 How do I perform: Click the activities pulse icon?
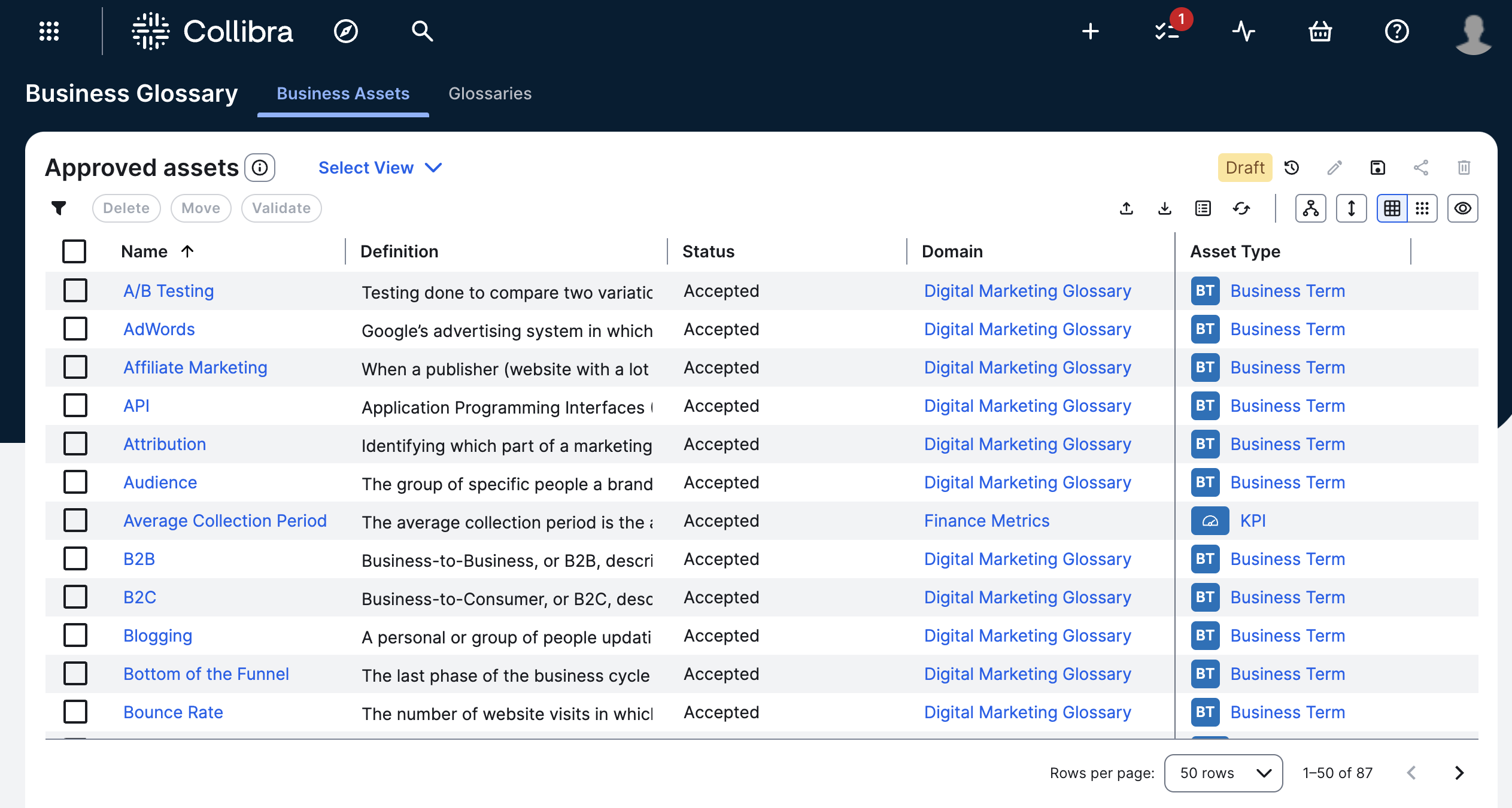(1244, 31)
